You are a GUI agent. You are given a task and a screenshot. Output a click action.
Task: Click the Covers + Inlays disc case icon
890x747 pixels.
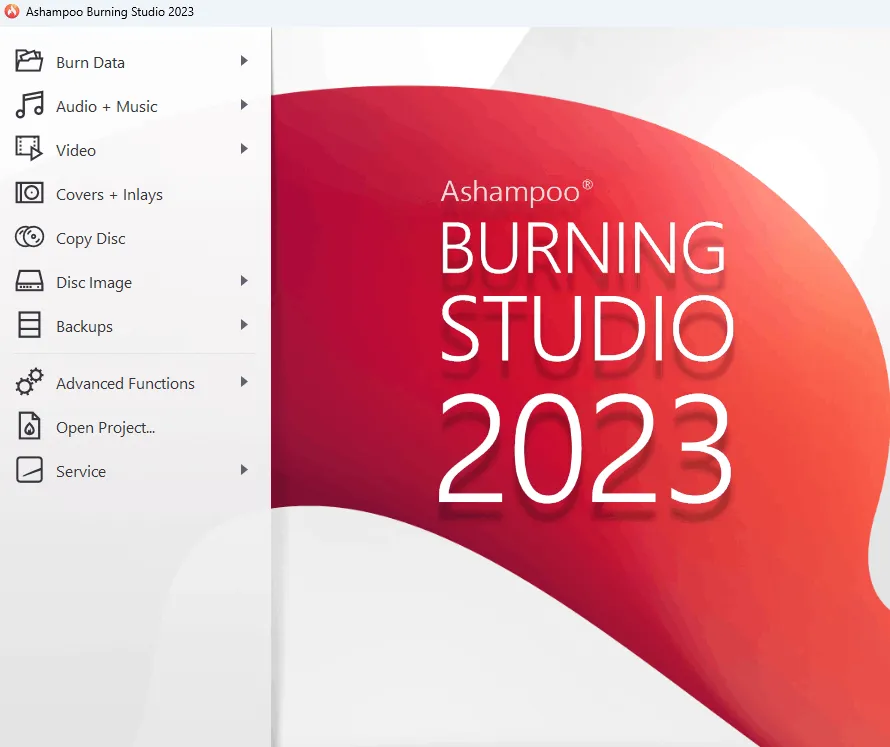[x=29, y=194]
